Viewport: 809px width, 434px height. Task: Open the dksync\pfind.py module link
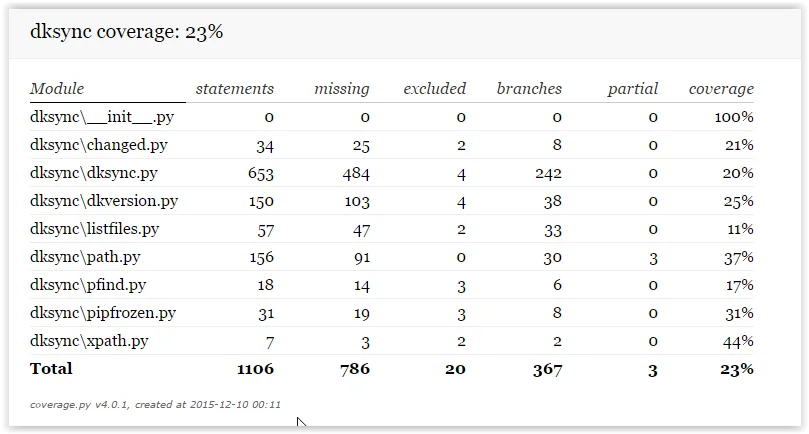88,285
